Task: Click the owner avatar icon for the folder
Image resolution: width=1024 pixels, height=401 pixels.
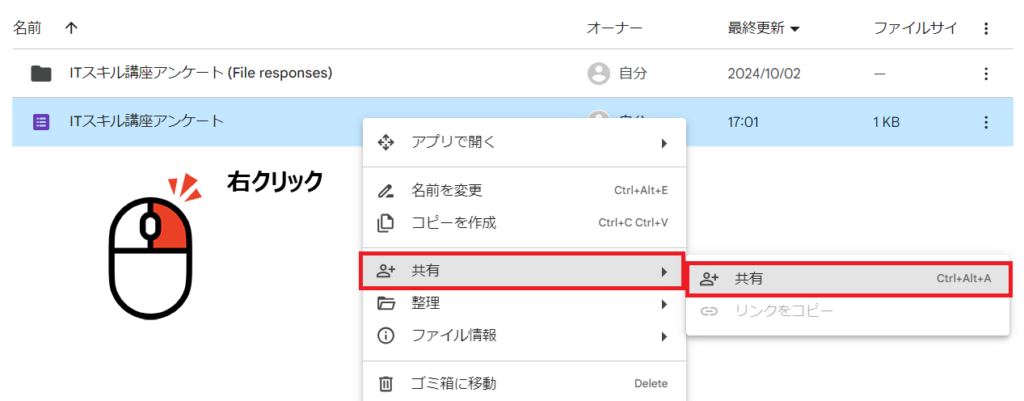Action: coord(598,73)
